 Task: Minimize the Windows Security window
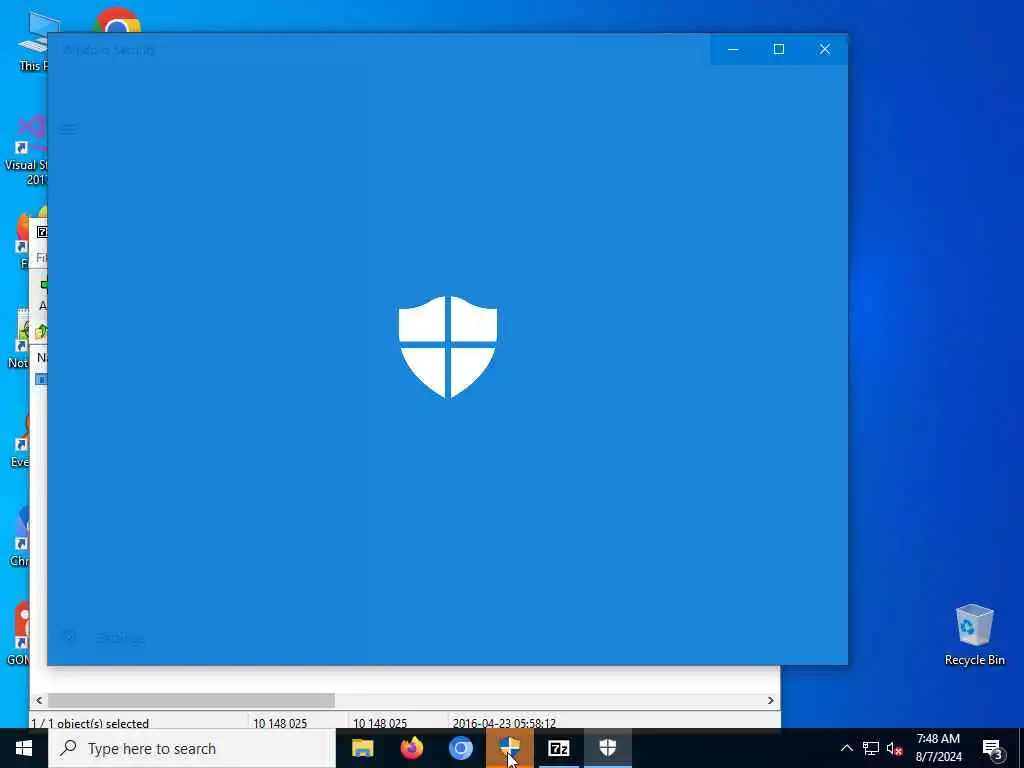[x=733, y=49]
